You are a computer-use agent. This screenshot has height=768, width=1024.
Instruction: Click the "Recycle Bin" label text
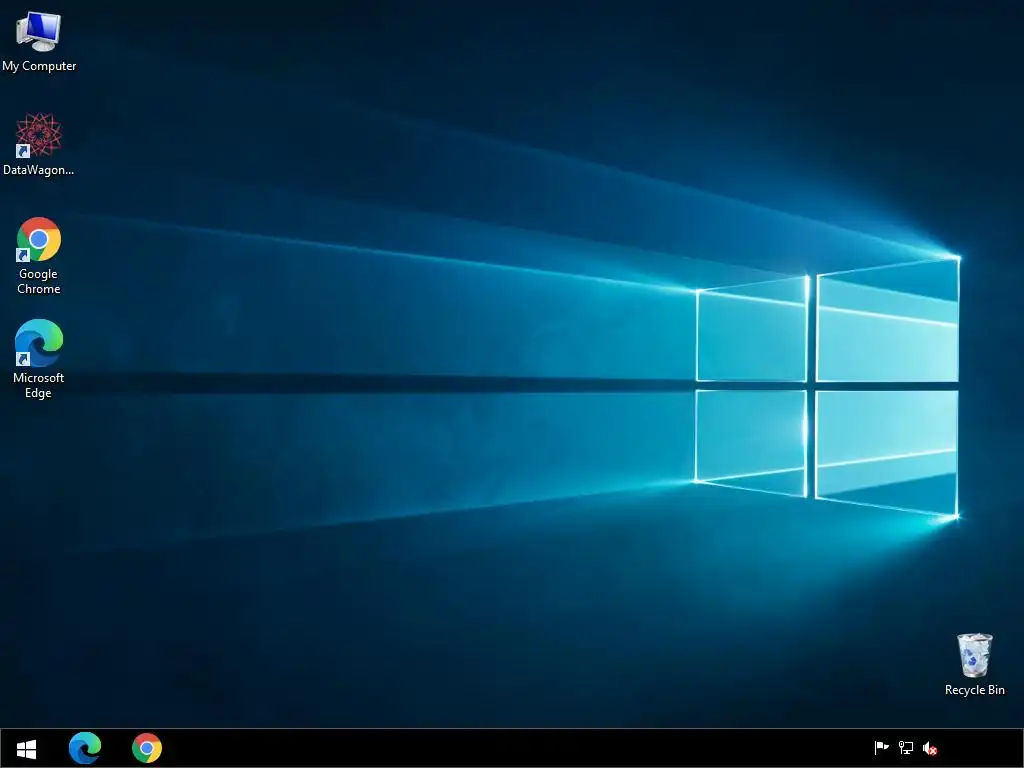(974, 690)
